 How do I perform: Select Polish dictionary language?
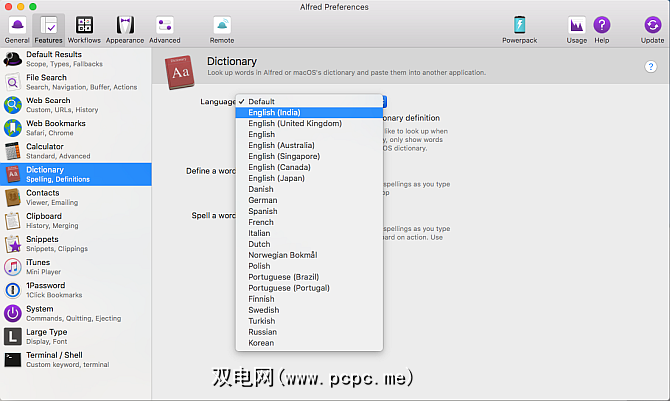pyautogui.click(x=309, y=266)
